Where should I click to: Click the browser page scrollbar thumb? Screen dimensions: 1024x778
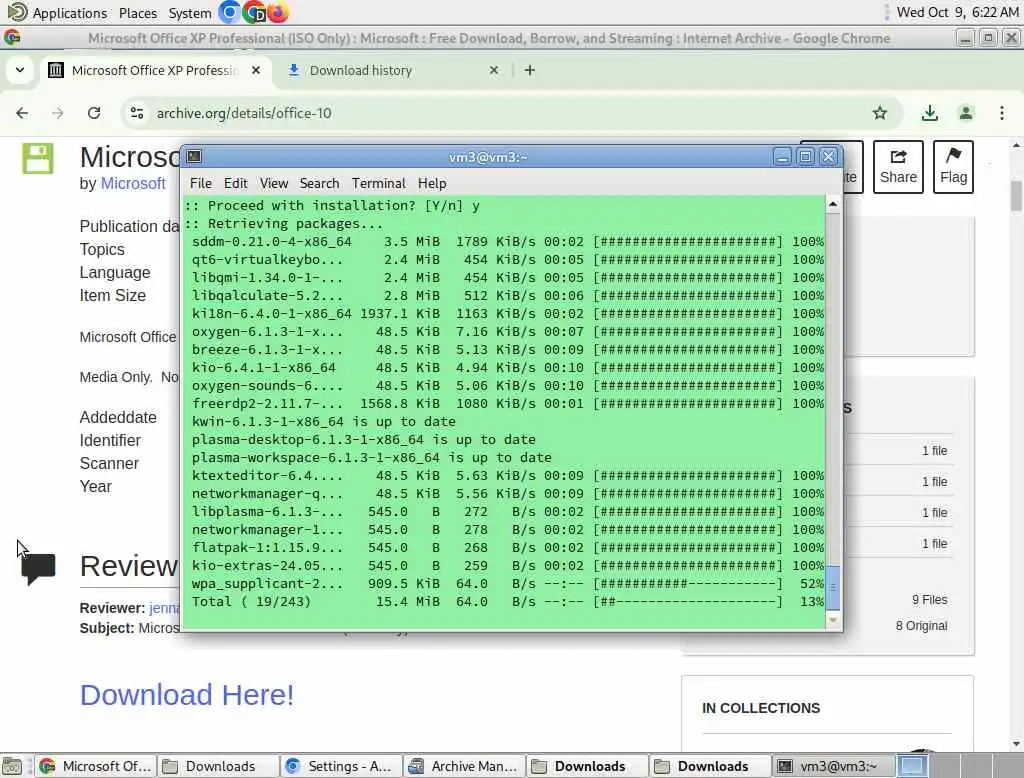coord(1016,196)
